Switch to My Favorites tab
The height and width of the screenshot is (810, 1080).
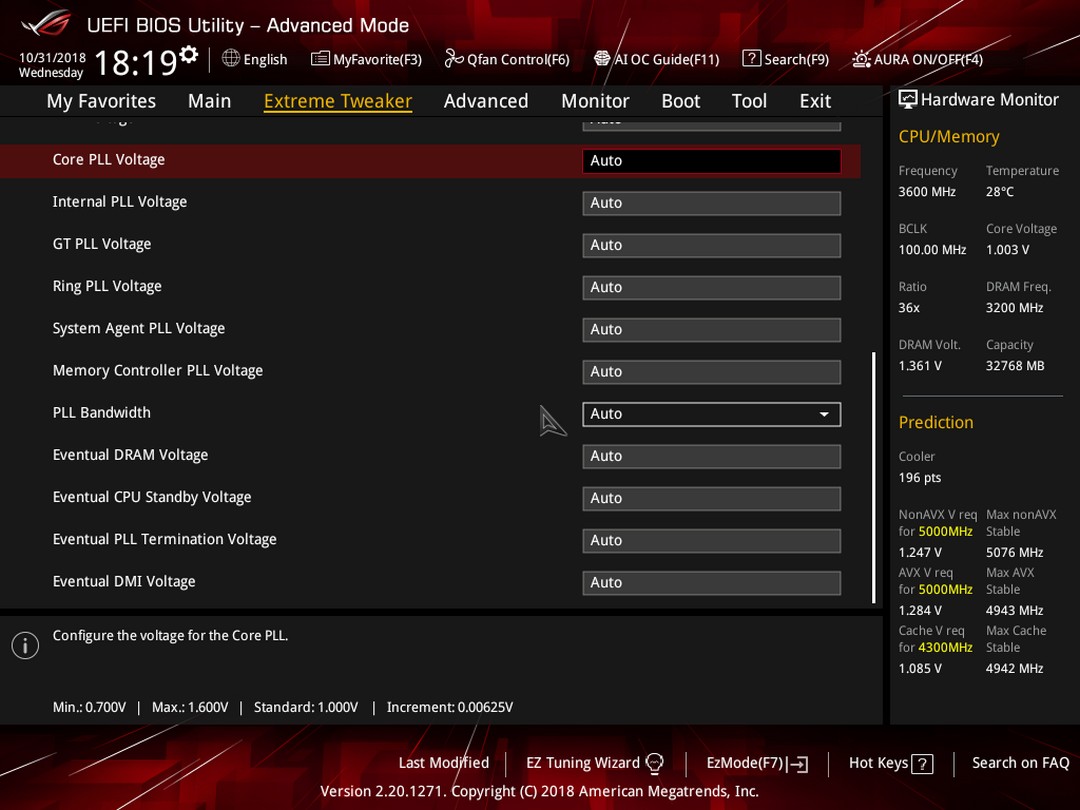point(101,101)
